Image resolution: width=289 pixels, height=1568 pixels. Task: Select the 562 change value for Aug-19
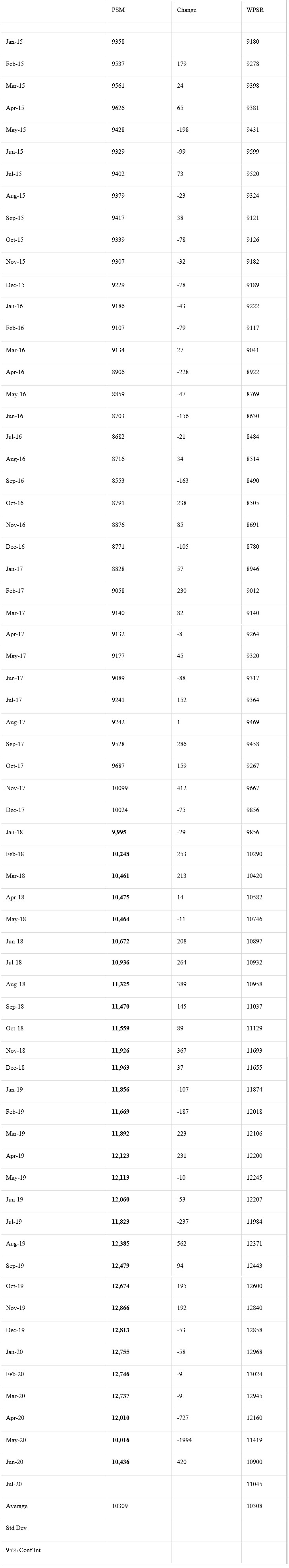[182, 1244]
